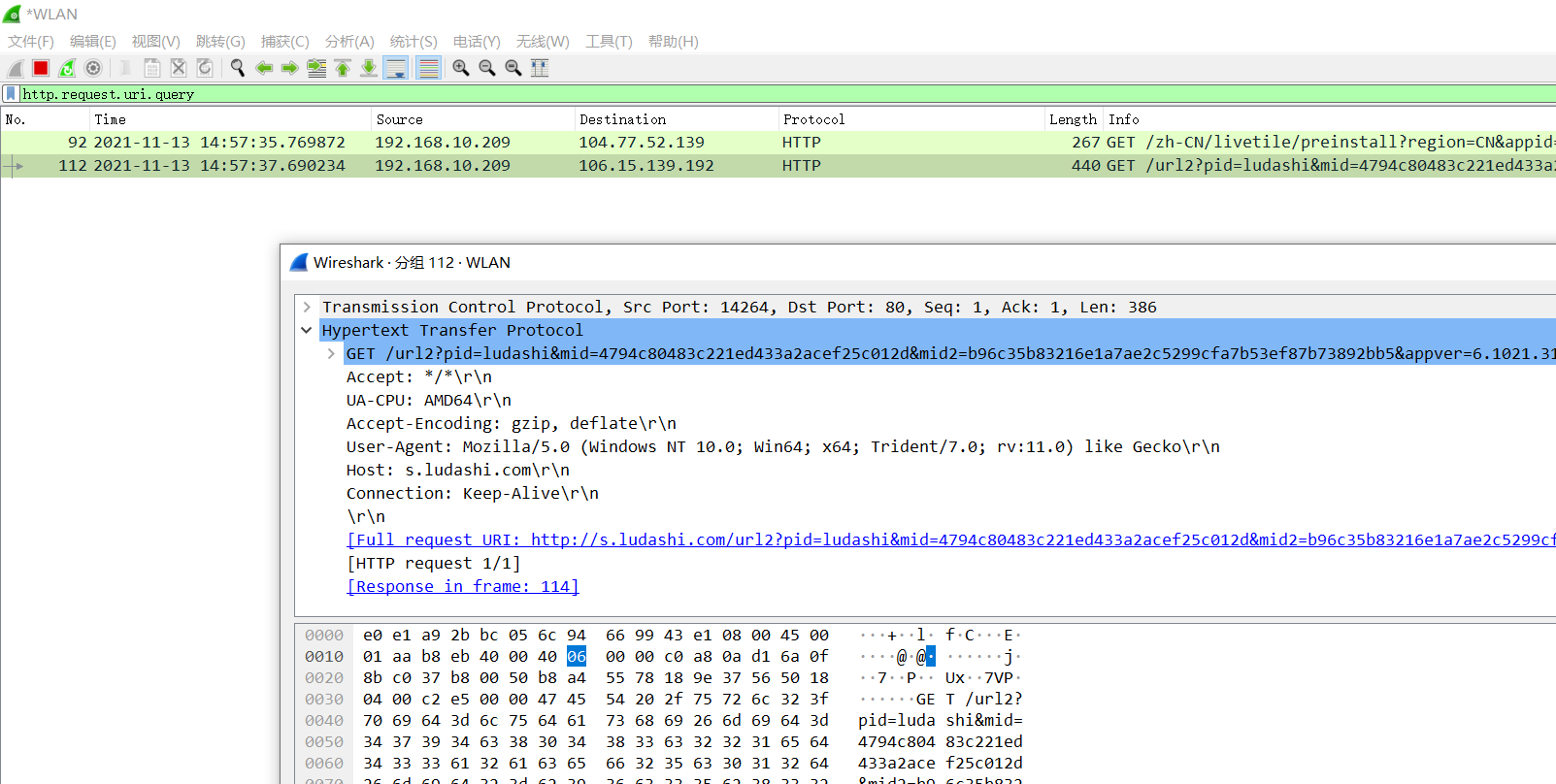
Task: Reload the capture file icon
Action: click(x=205, y=68)
